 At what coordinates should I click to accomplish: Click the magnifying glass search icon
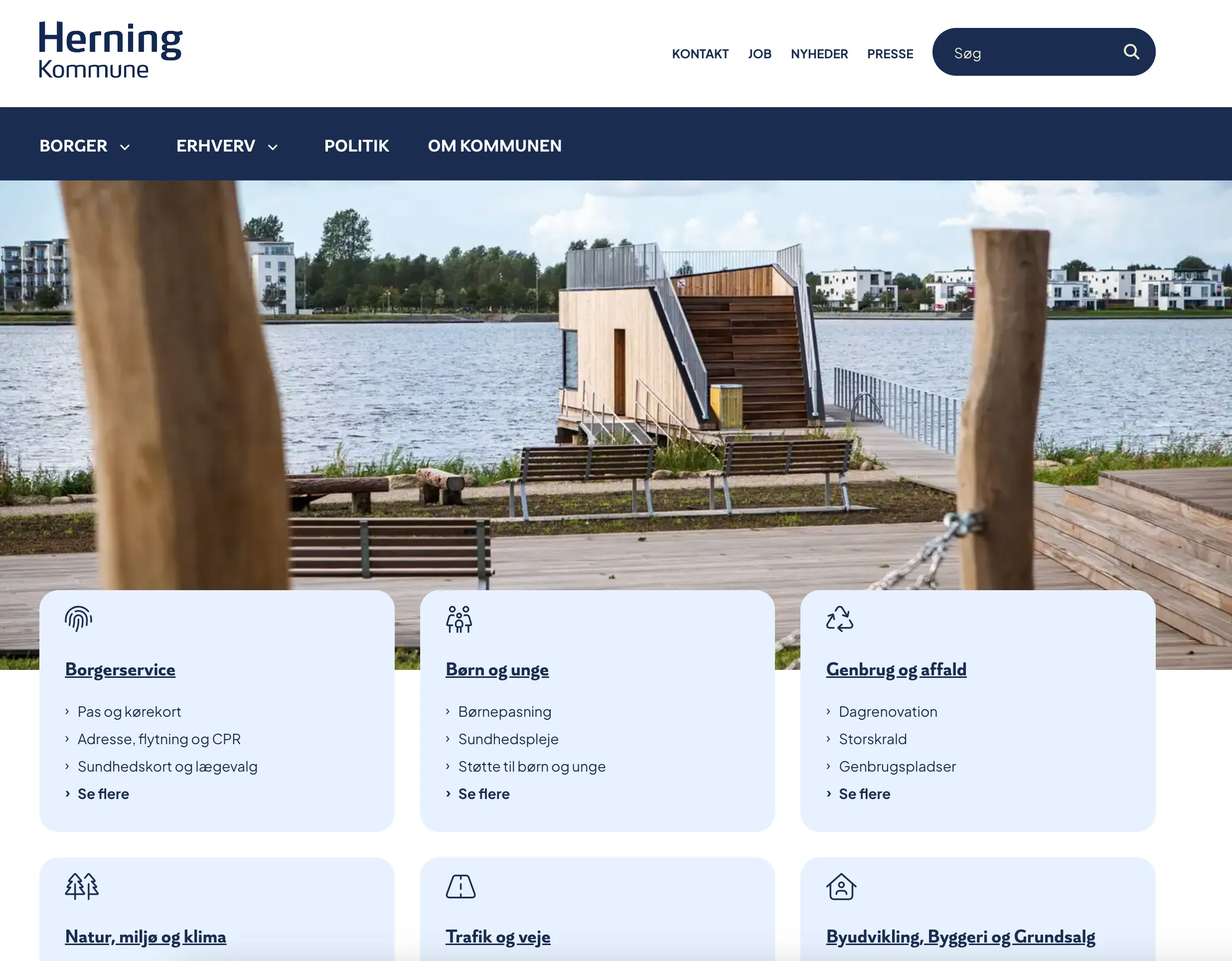point(1131,52)
